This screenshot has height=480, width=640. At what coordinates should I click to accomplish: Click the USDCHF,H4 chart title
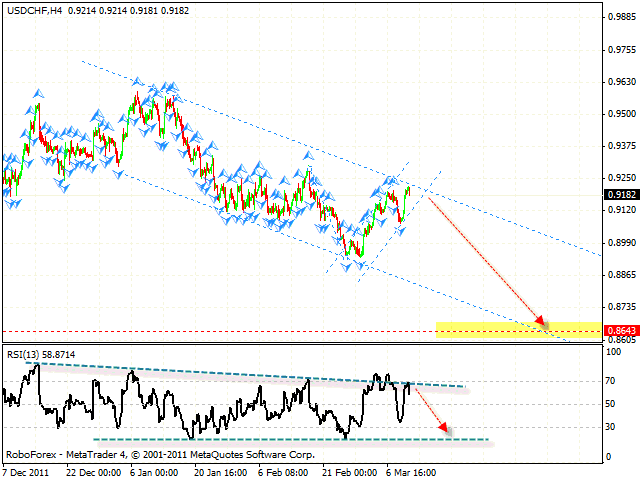[x=32, y=9]
